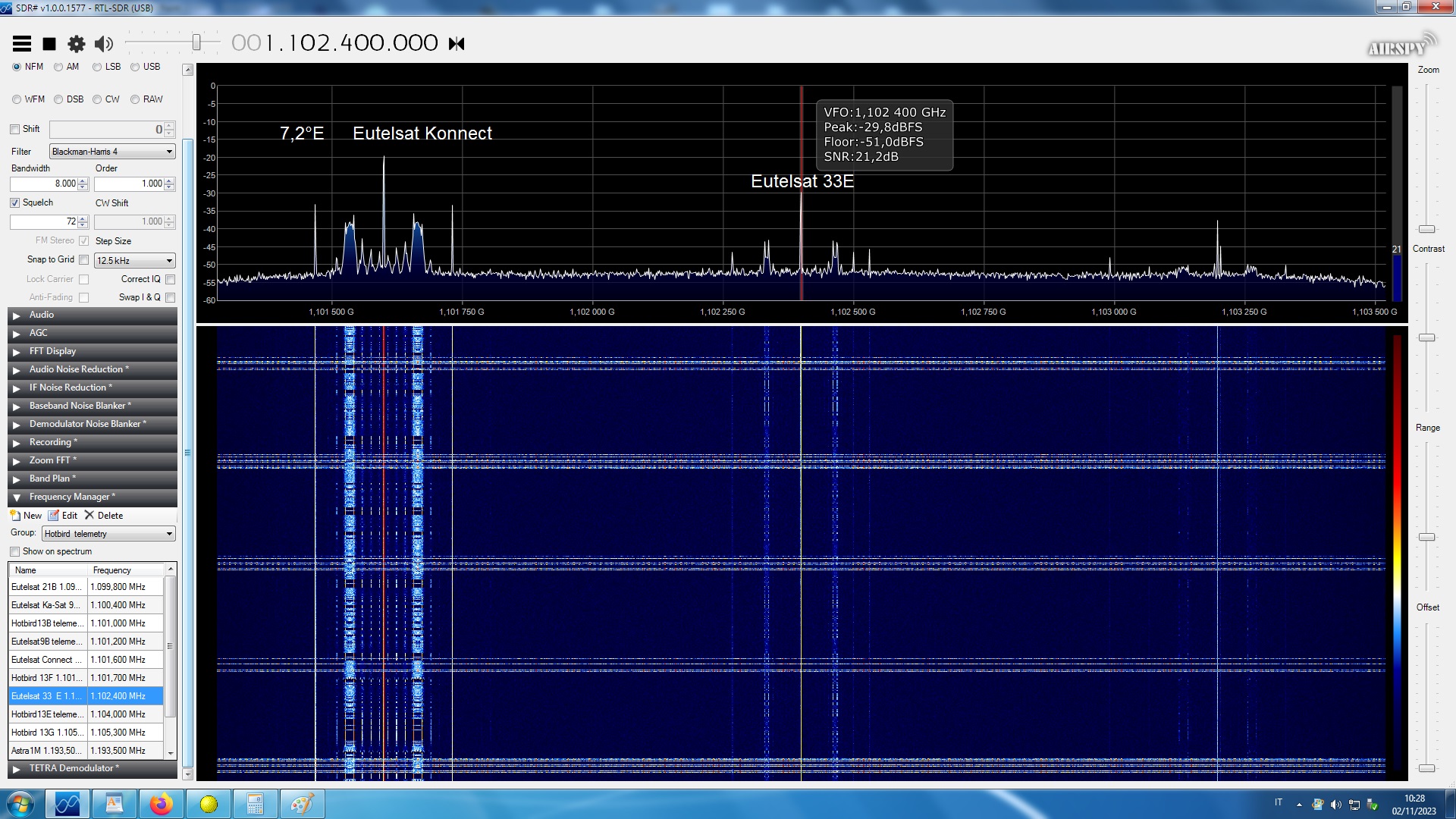This screenshot has width=1456, height=819.
Task: Open the configuration gear icon
Action: (x=77, y=44)
